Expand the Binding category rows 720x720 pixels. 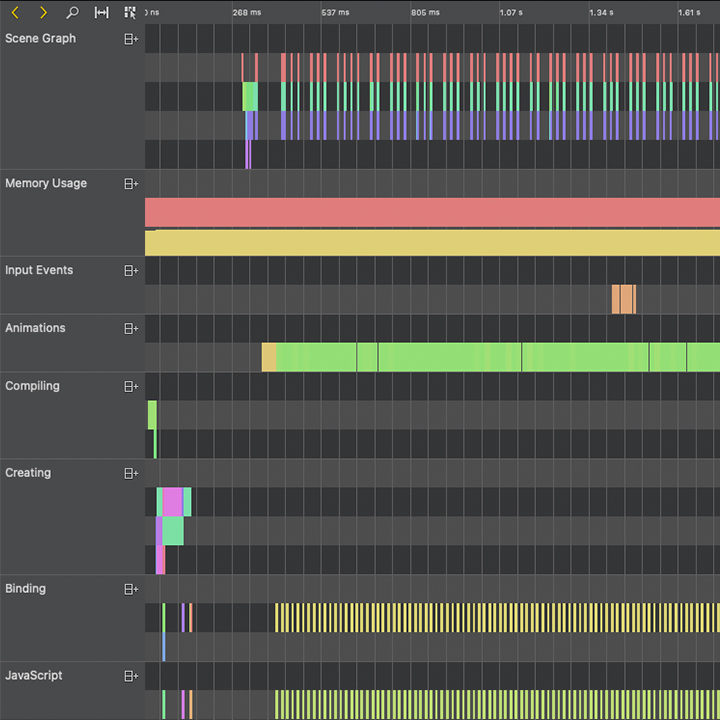tap(130, 590)
